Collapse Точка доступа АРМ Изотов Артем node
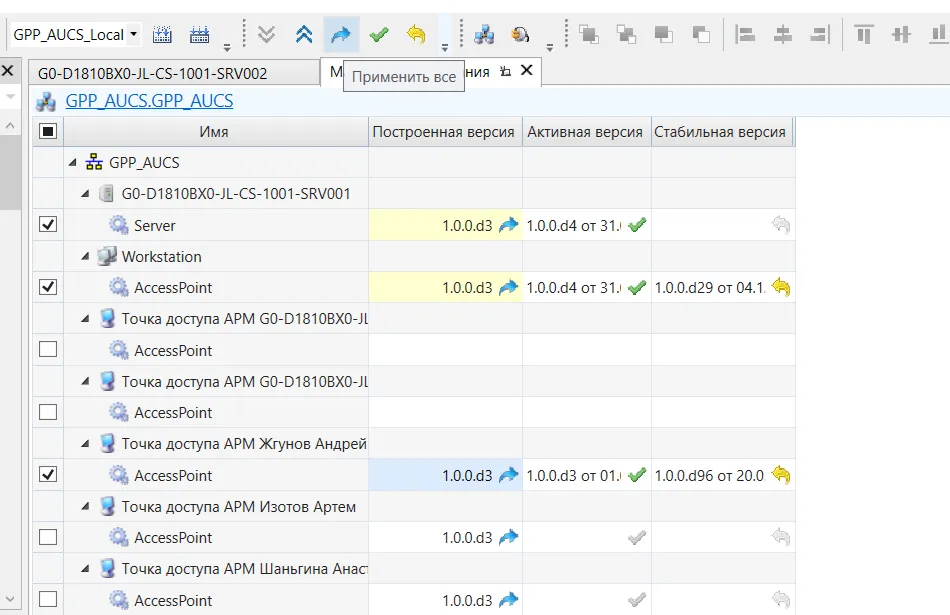The height and width of the screenshot is (615, 950). click(x=85, y=507)
